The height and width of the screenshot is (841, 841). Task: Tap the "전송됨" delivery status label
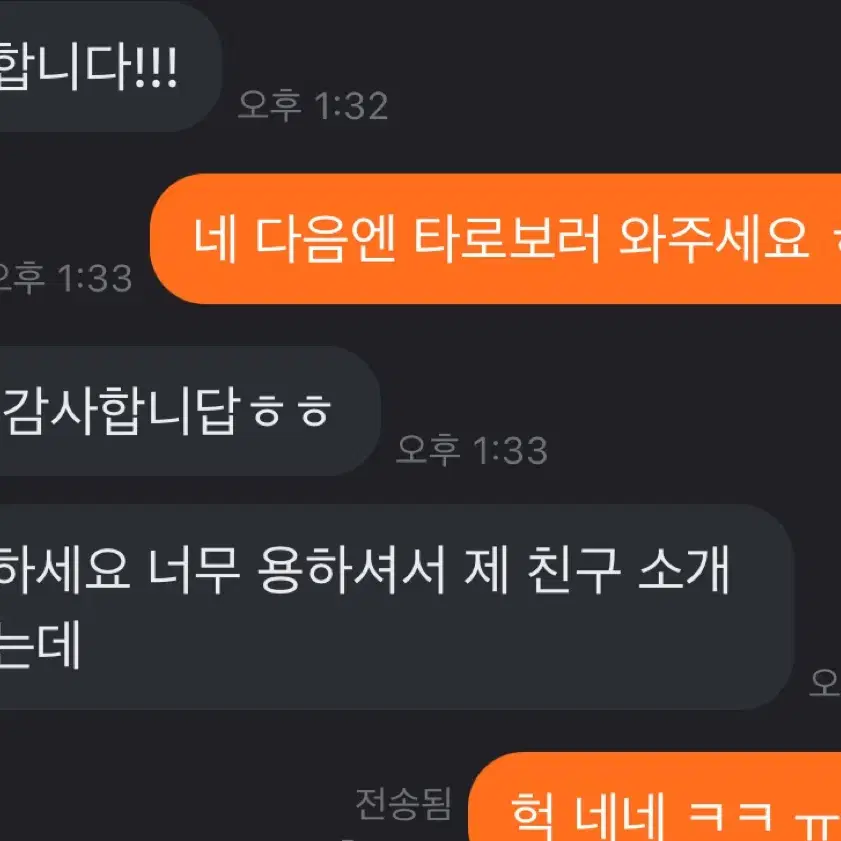point(403,803)
